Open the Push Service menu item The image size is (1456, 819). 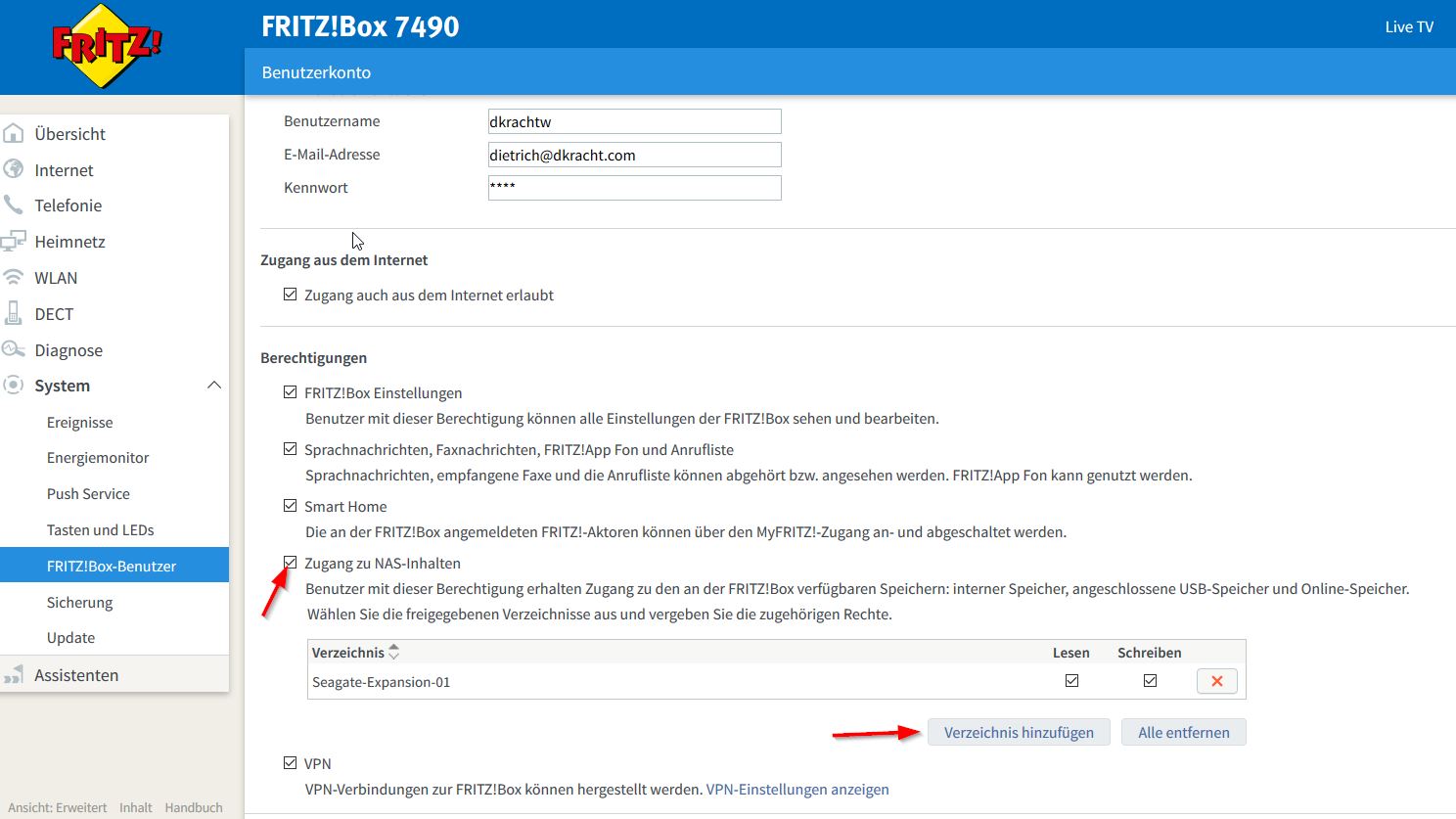pos(88,494)
